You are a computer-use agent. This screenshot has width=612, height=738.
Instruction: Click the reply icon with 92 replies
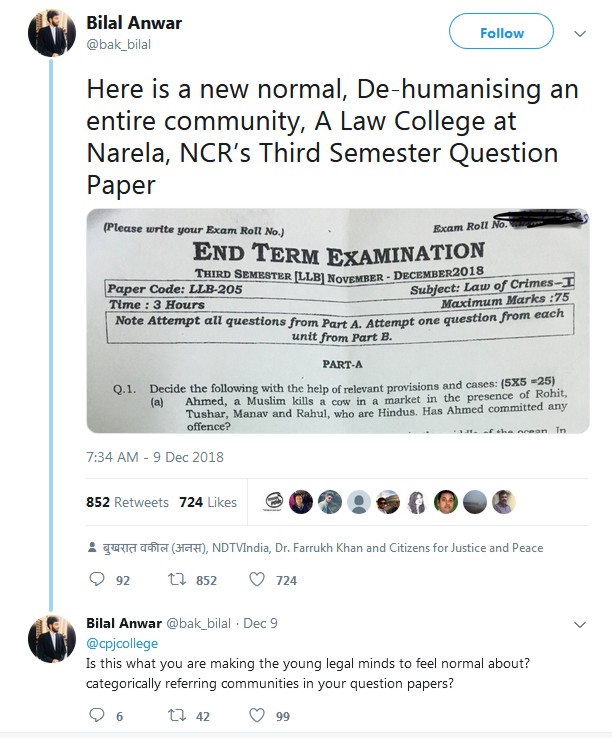pyautogui.click(x=97, y=579)
